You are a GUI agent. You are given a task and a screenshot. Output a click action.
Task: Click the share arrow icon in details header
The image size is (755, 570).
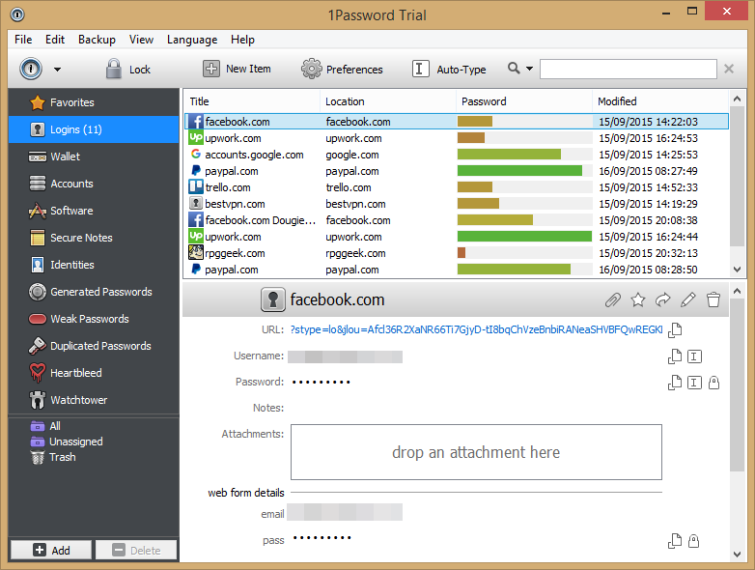(x=663, y=300)
